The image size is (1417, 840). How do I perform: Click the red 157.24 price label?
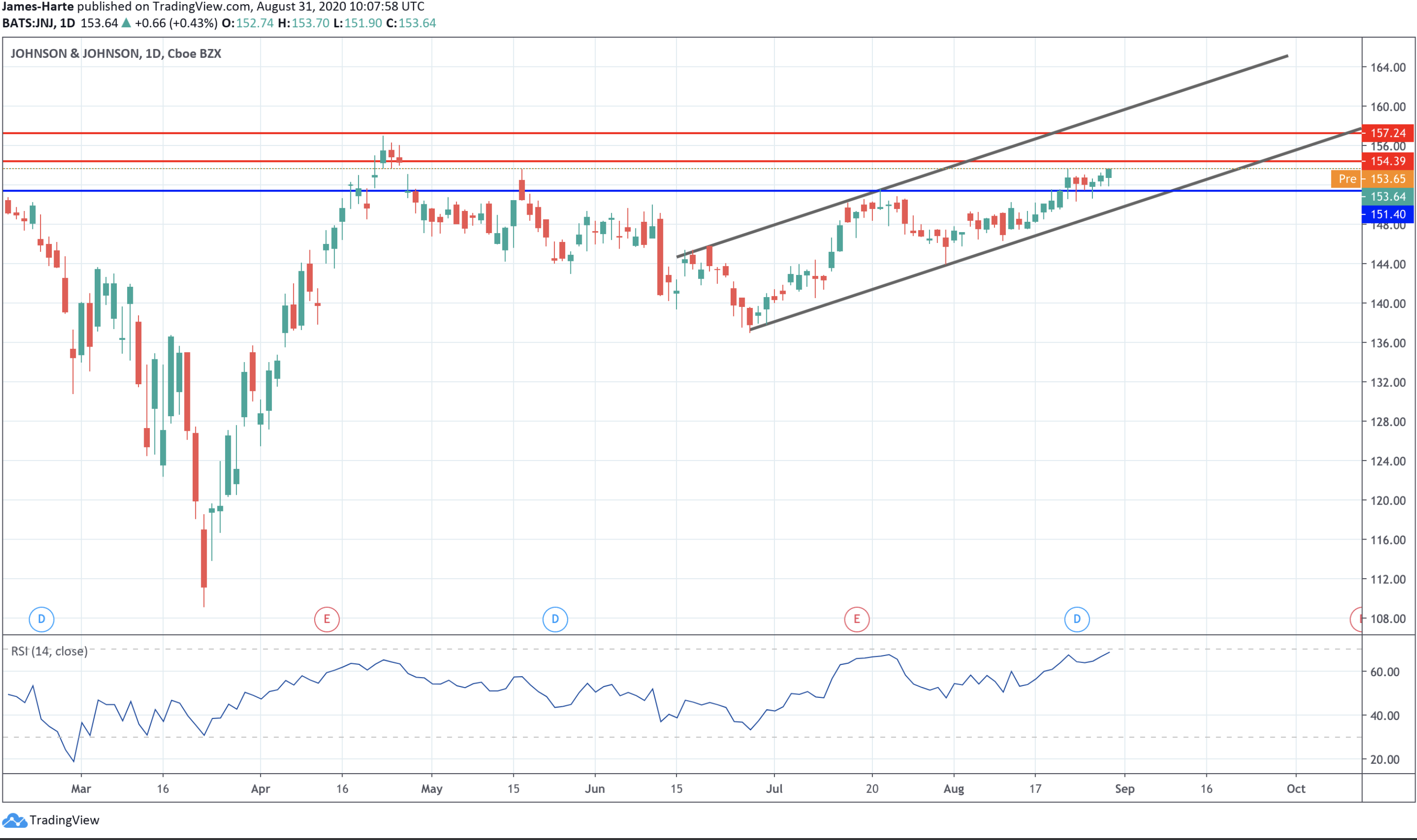point(1388,133)
